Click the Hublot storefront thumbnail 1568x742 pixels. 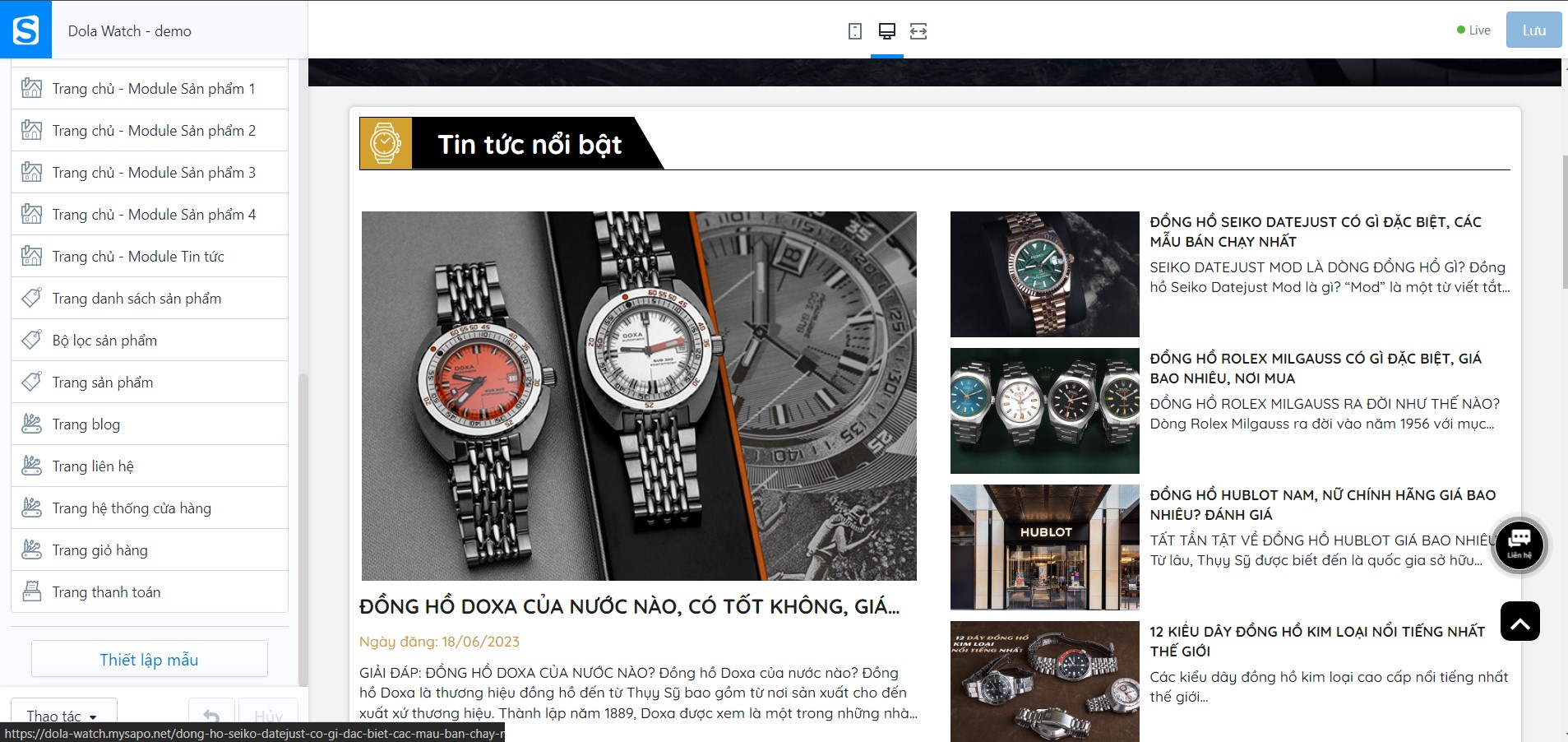(1044, 547)
